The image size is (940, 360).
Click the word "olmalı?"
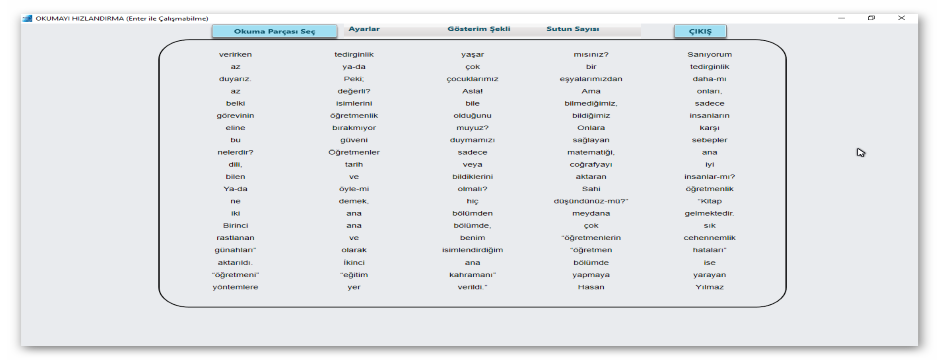472,189
